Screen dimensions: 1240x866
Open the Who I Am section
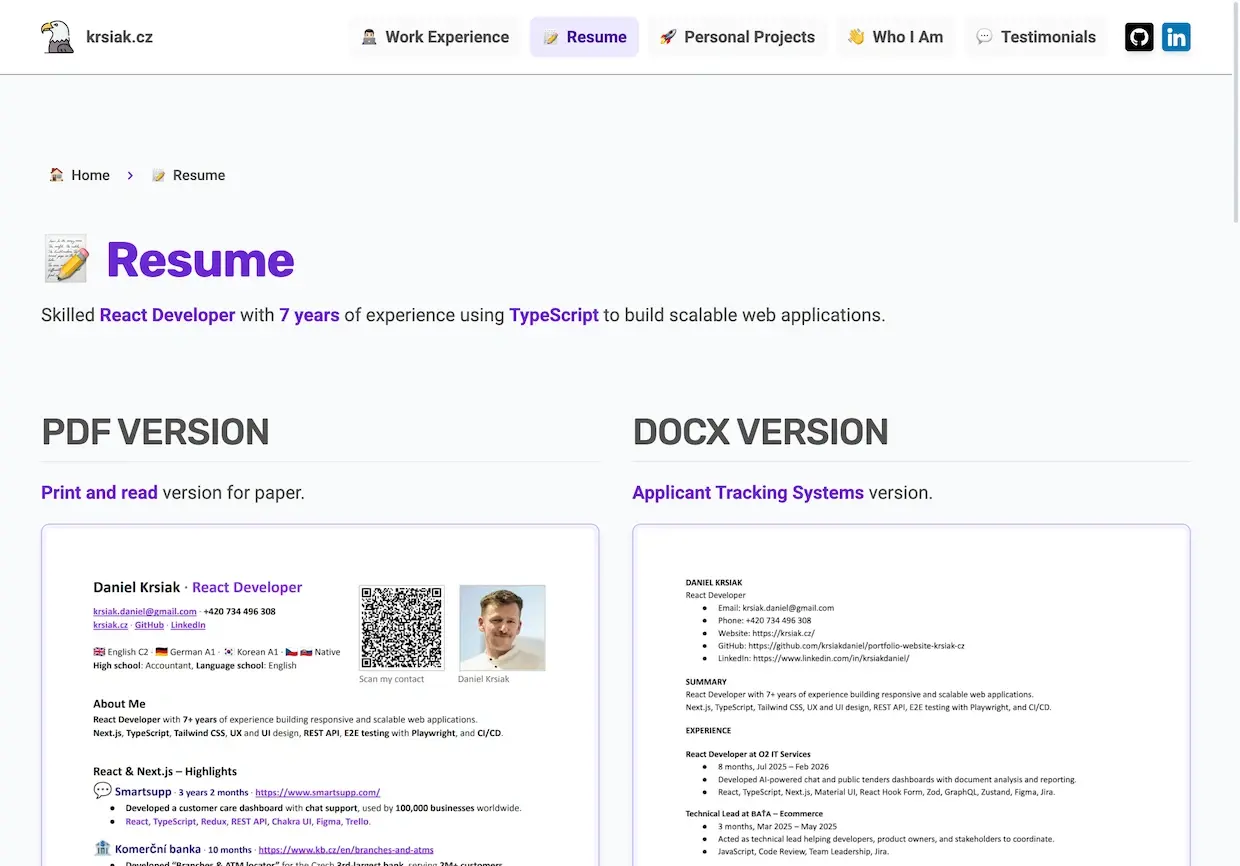coord(896,37)
